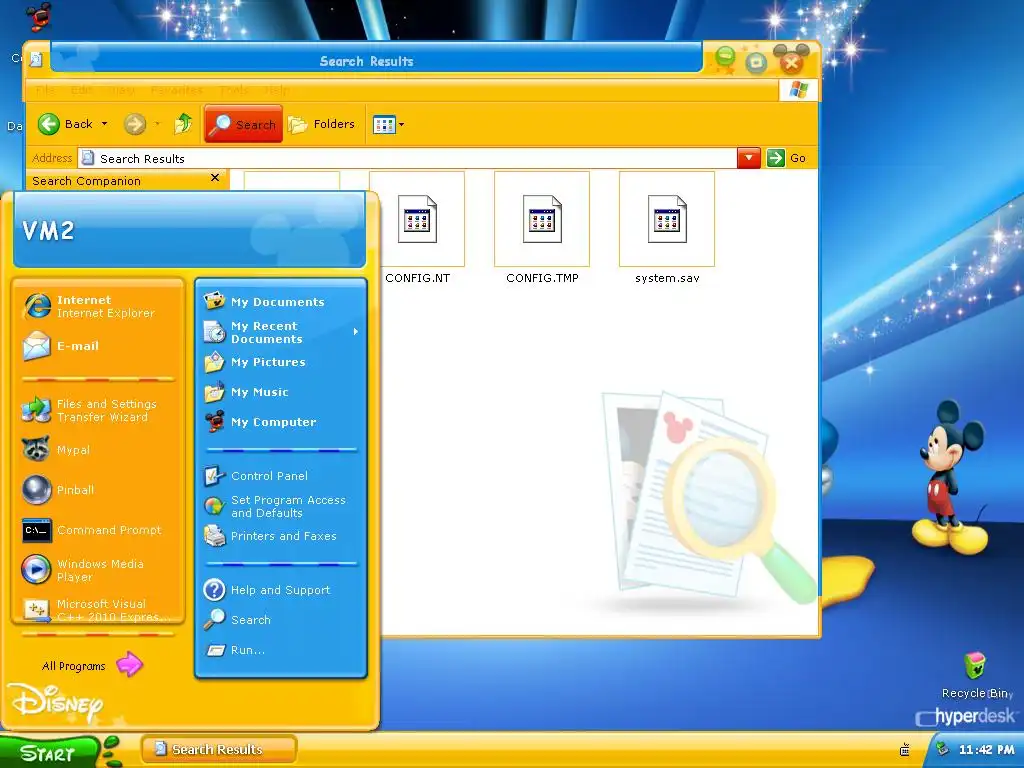Click the Start button
1024x768 pixels.
(51, 752)
